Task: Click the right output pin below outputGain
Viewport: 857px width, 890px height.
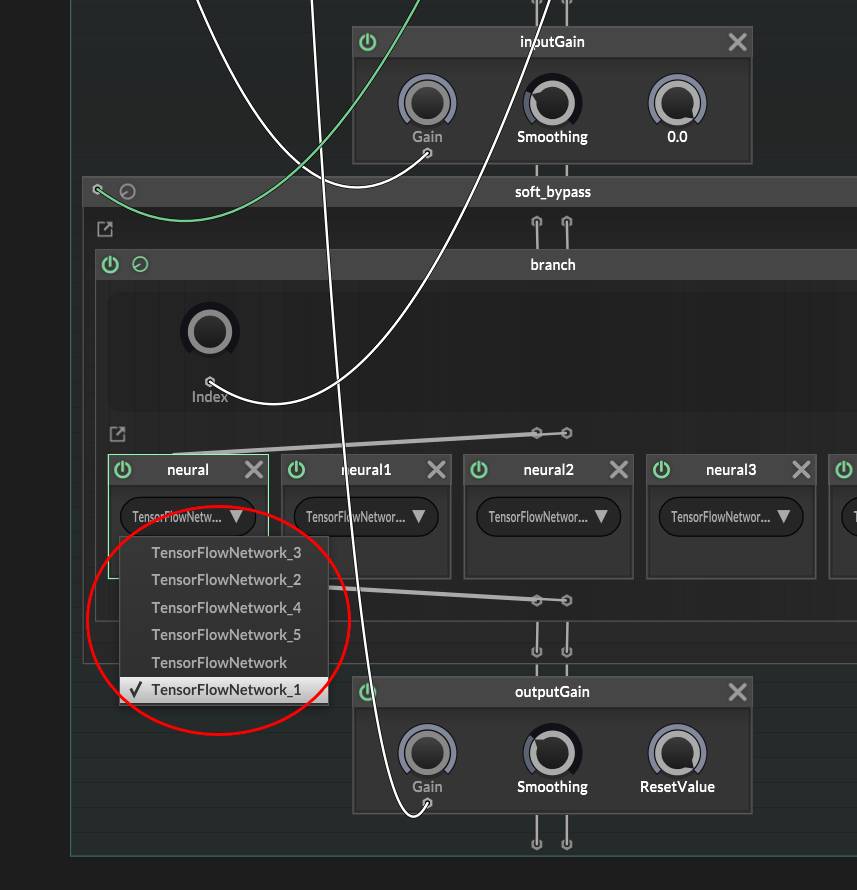Action: coord(566,843)
